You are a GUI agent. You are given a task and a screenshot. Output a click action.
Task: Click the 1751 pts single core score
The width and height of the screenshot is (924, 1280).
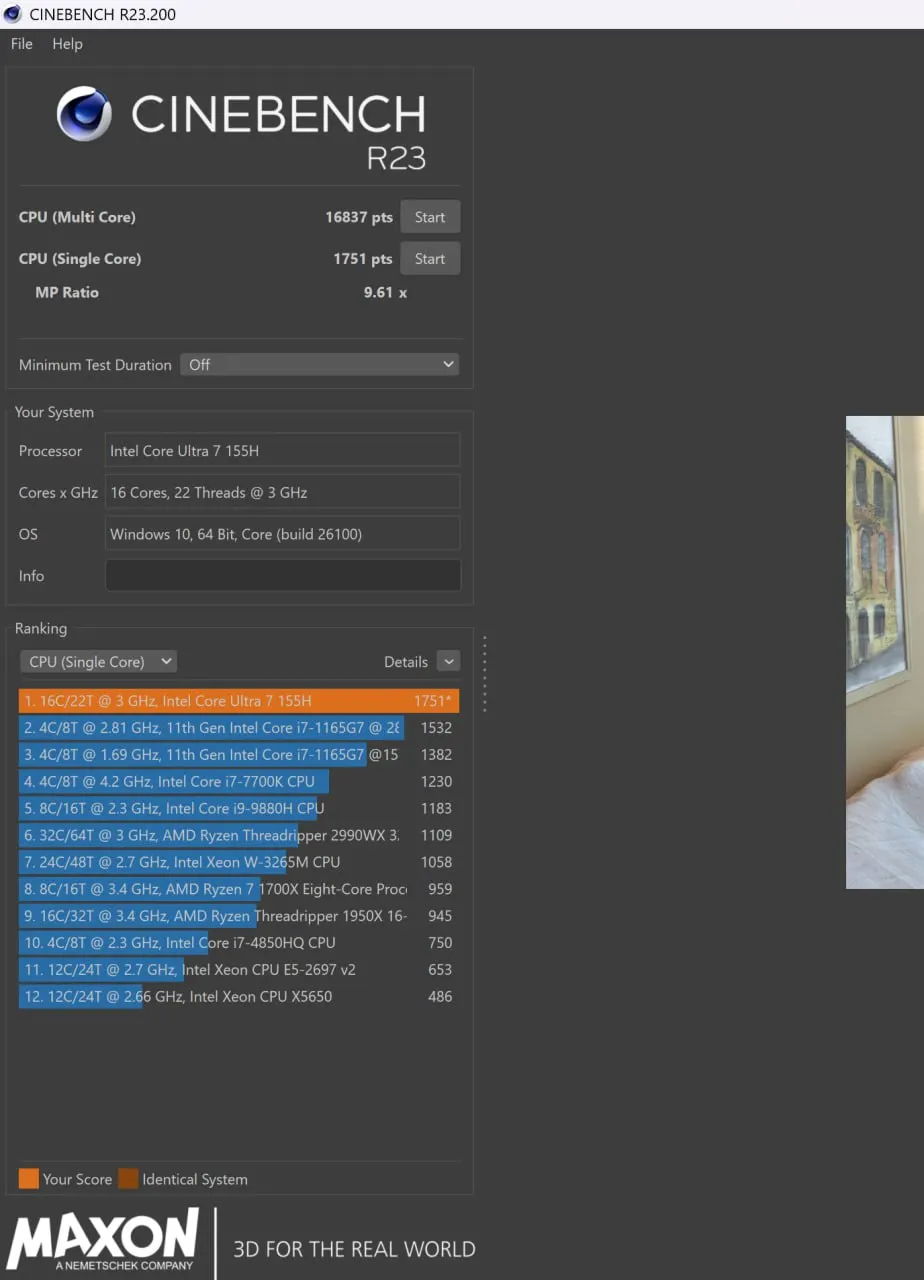363,259
